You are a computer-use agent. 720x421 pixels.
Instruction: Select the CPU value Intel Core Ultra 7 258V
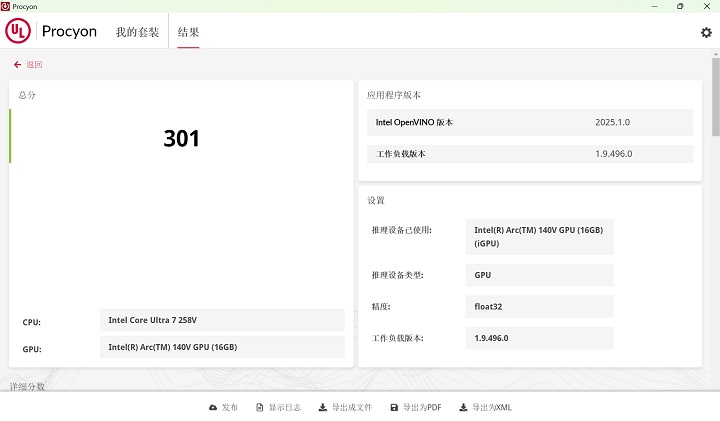(x=222, y=320)
